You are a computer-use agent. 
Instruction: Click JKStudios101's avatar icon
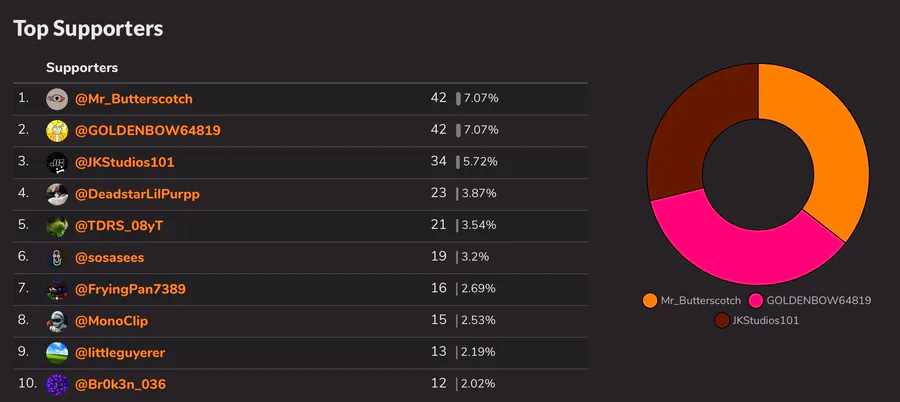[x=57, y=163]
